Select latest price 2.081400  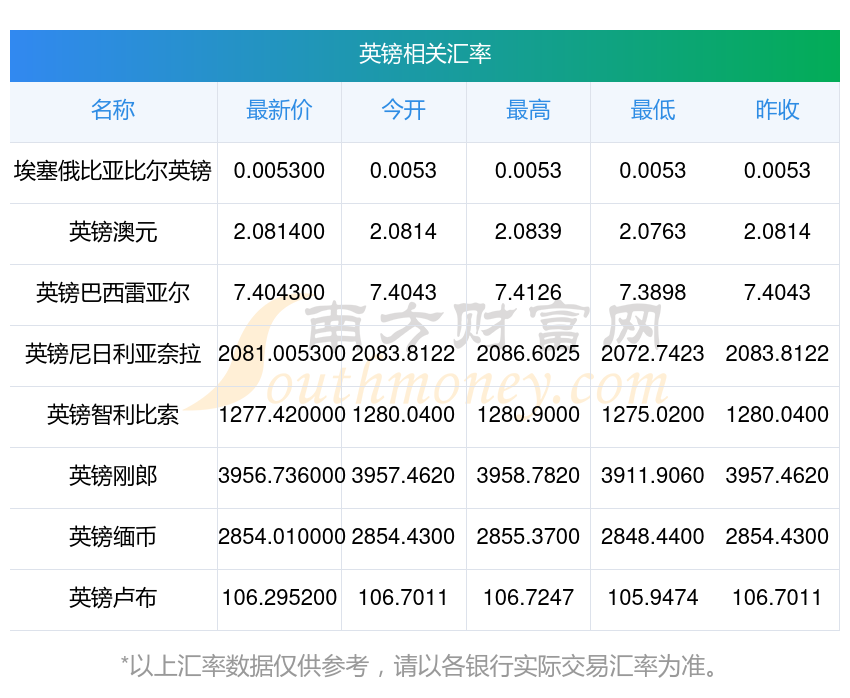tap(279, 232)
